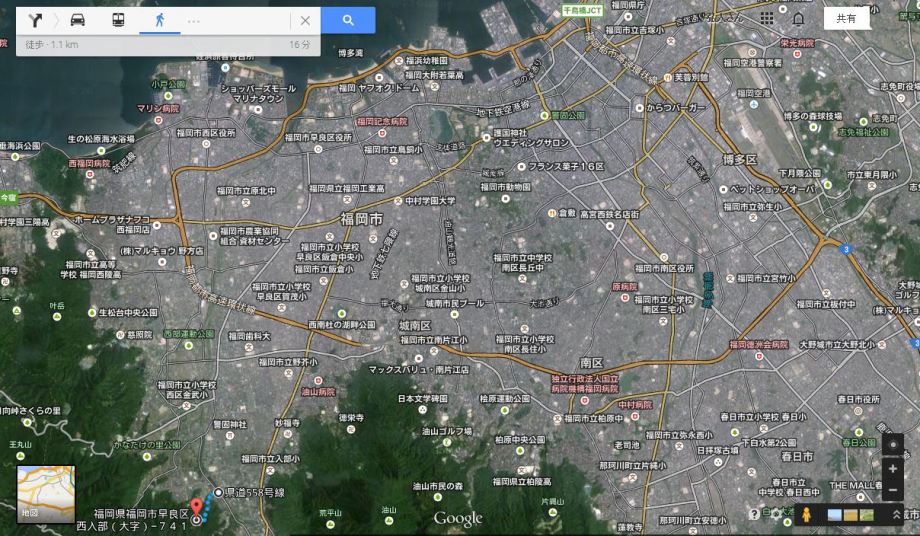
Task: Click the 生の松原海水浴場 label
Action: 101,139
